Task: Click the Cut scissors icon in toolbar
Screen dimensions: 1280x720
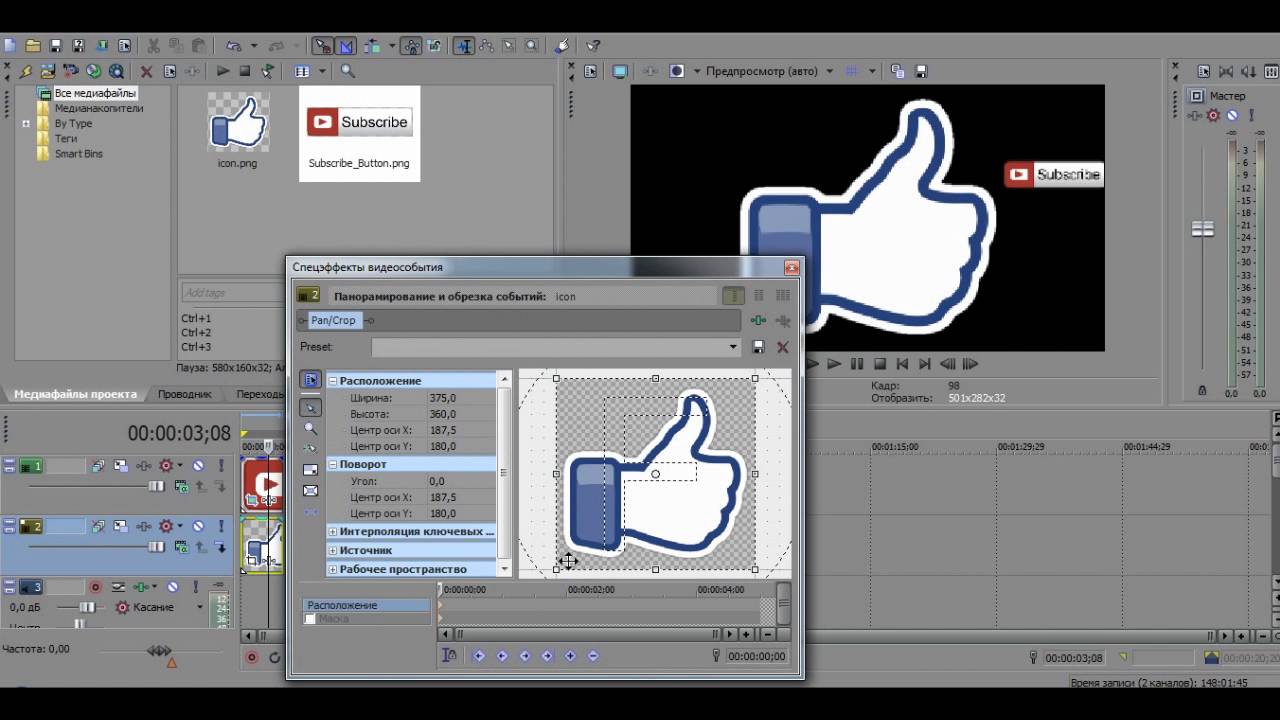Action: point(153,46)
